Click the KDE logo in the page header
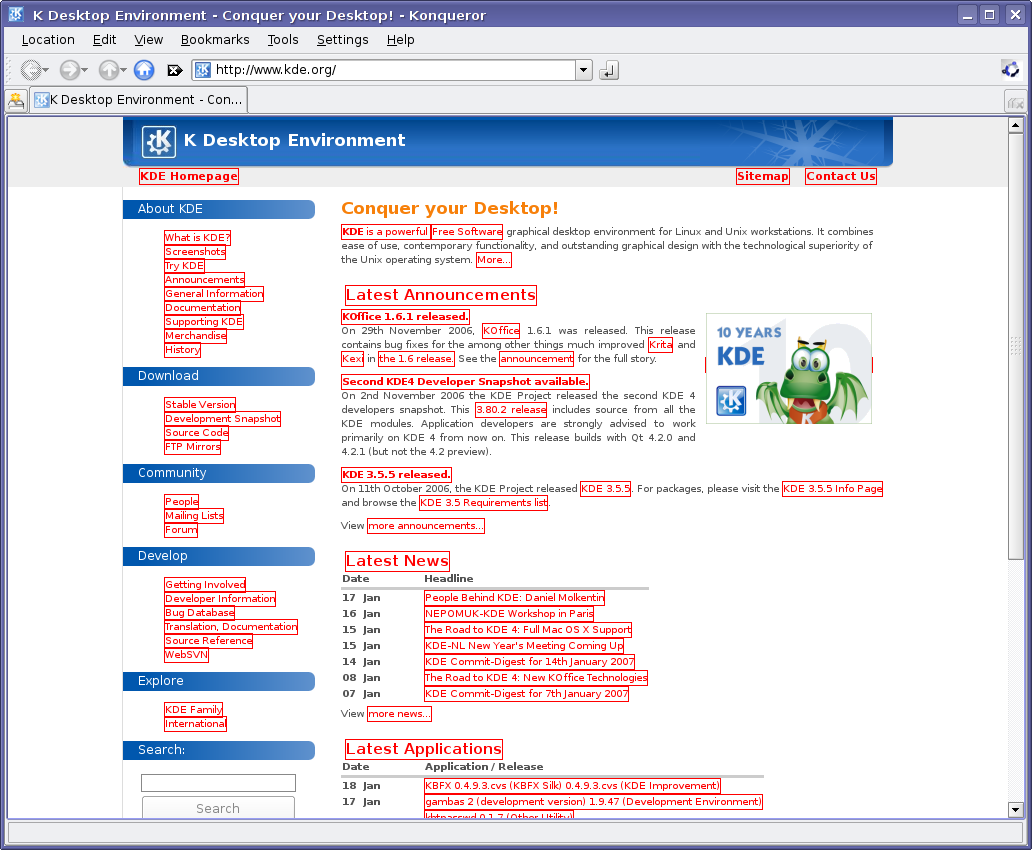 pyautogui.click(x=159, y=142)
